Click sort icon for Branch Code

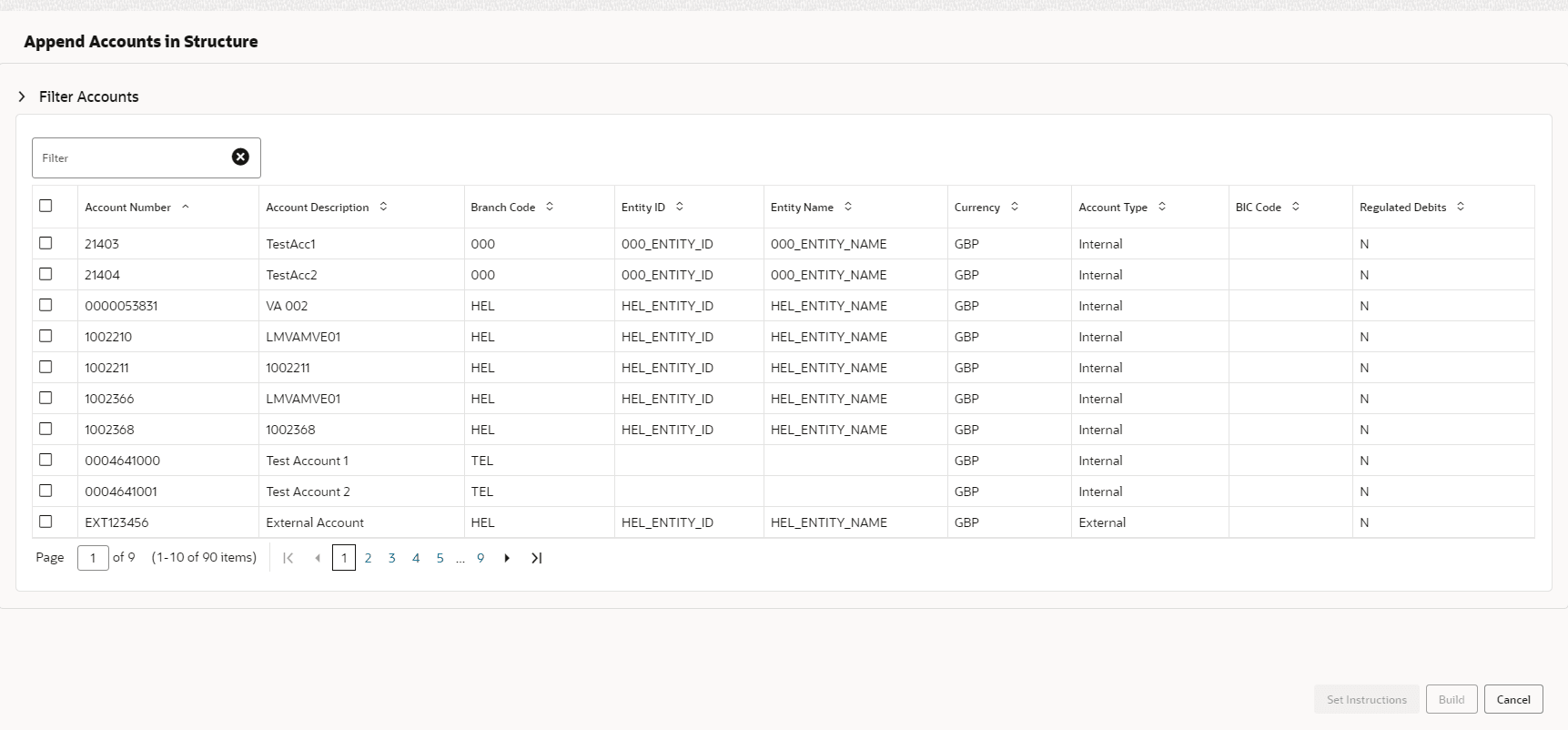pyautogui.click(x=550, y=207)
